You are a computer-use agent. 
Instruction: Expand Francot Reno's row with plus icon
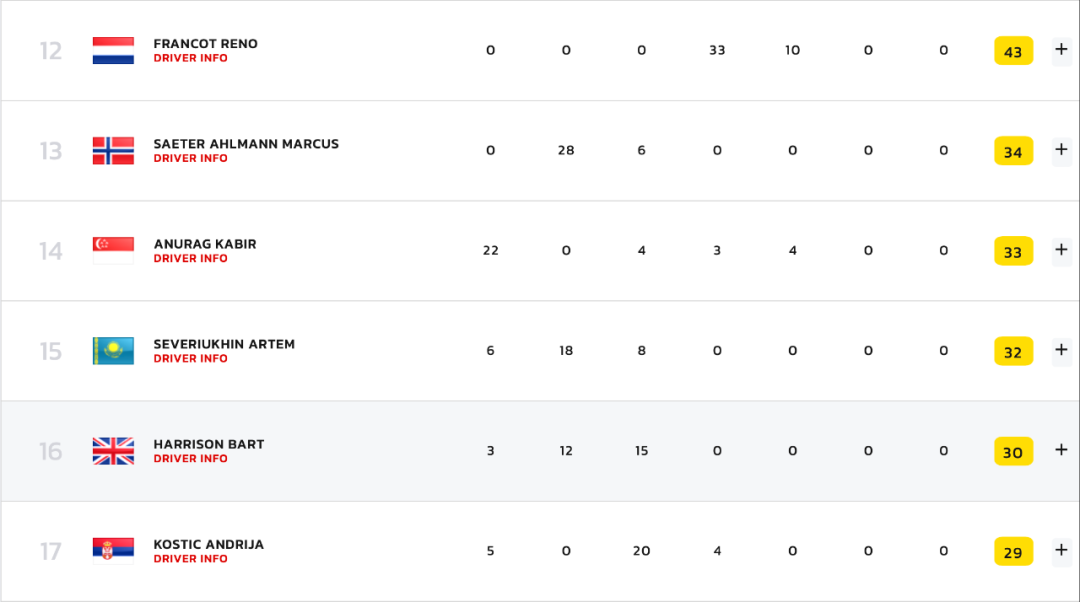click(x=1061, y=50)
